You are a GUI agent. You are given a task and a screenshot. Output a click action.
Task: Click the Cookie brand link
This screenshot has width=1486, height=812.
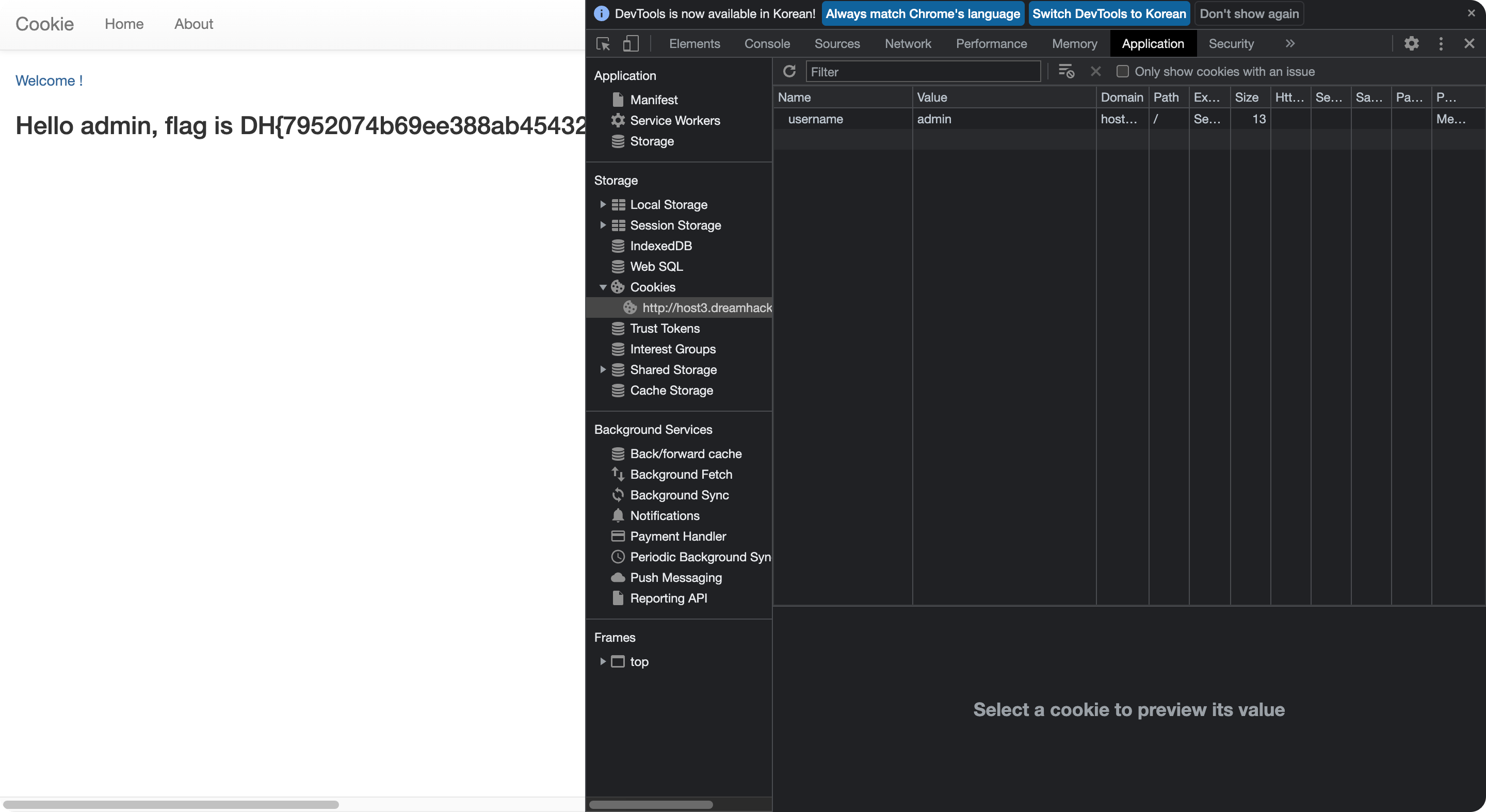click(x=44, y=24)
